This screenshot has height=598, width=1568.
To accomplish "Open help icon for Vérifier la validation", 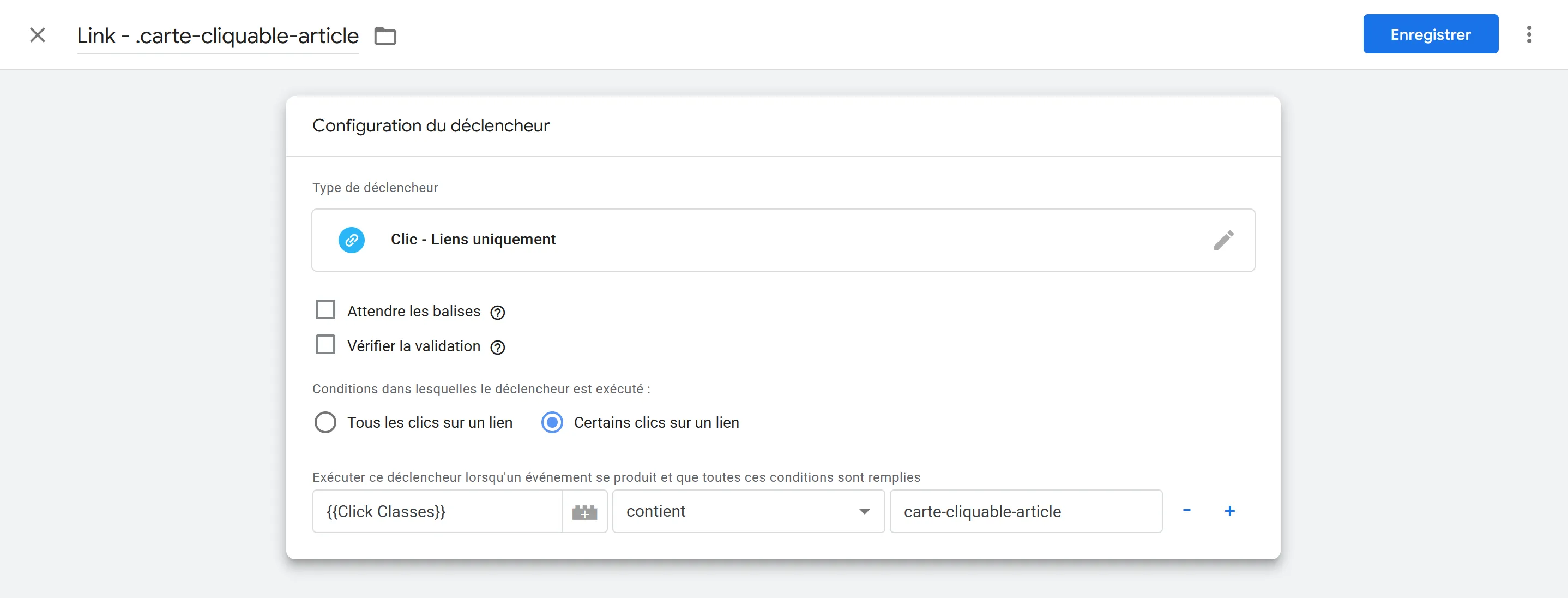I will (x=498, y=347).
